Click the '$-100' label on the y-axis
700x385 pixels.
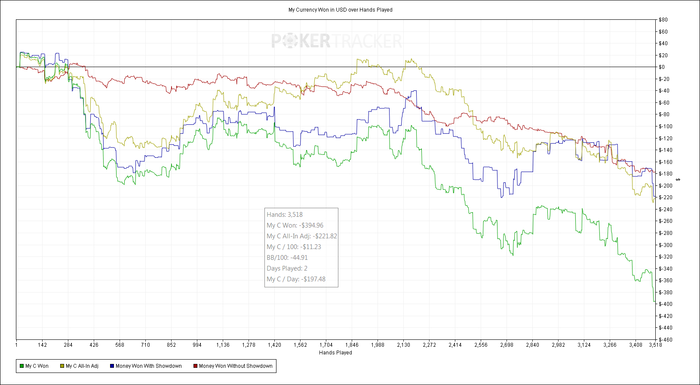tap(665, 126)
